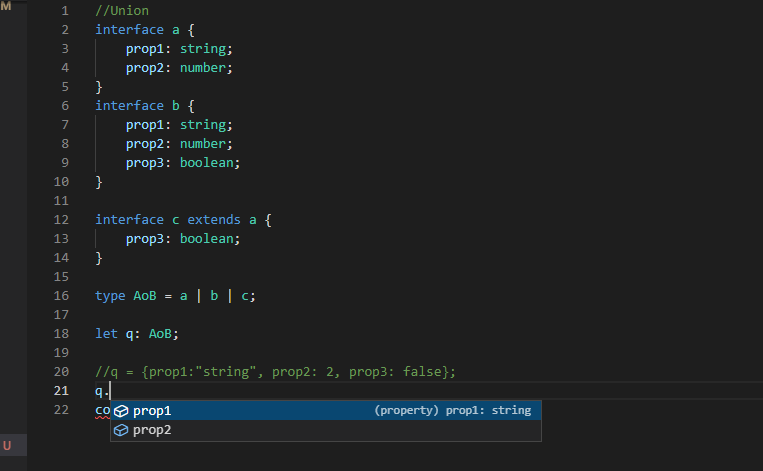Click the red-underlined 'co' text on line 22
The height and width of the screenshot is (471, 763).
[x=102, y=411]
